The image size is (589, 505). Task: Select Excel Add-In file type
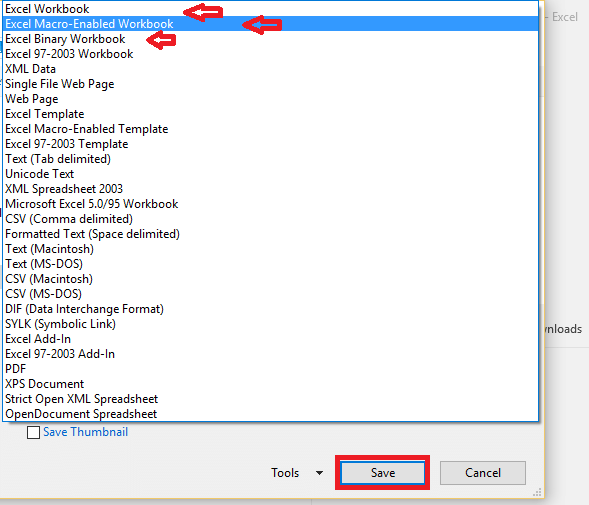270,339
